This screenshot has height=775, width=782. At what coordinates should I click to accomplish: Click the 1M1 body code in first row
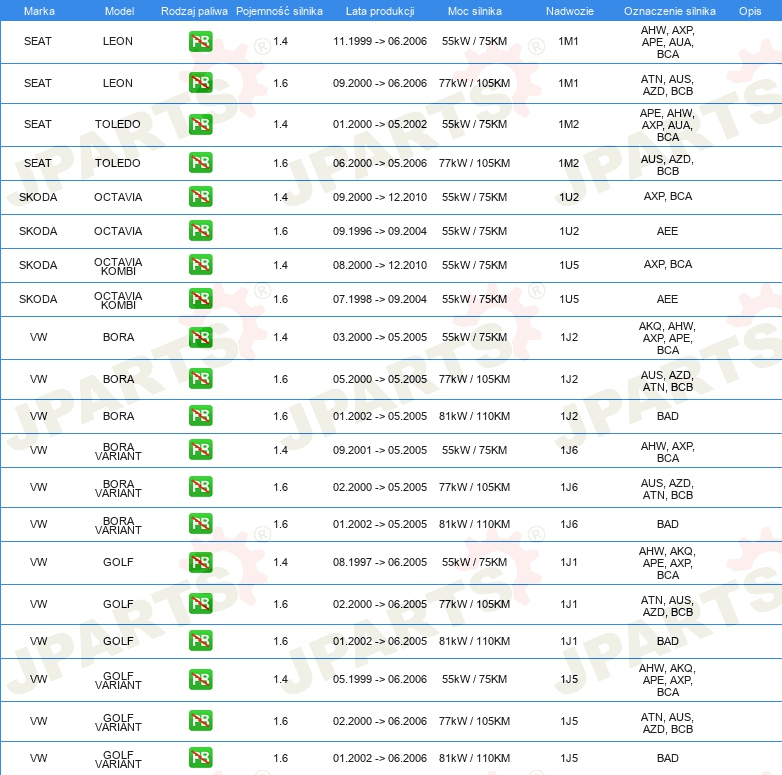(569, 41)
